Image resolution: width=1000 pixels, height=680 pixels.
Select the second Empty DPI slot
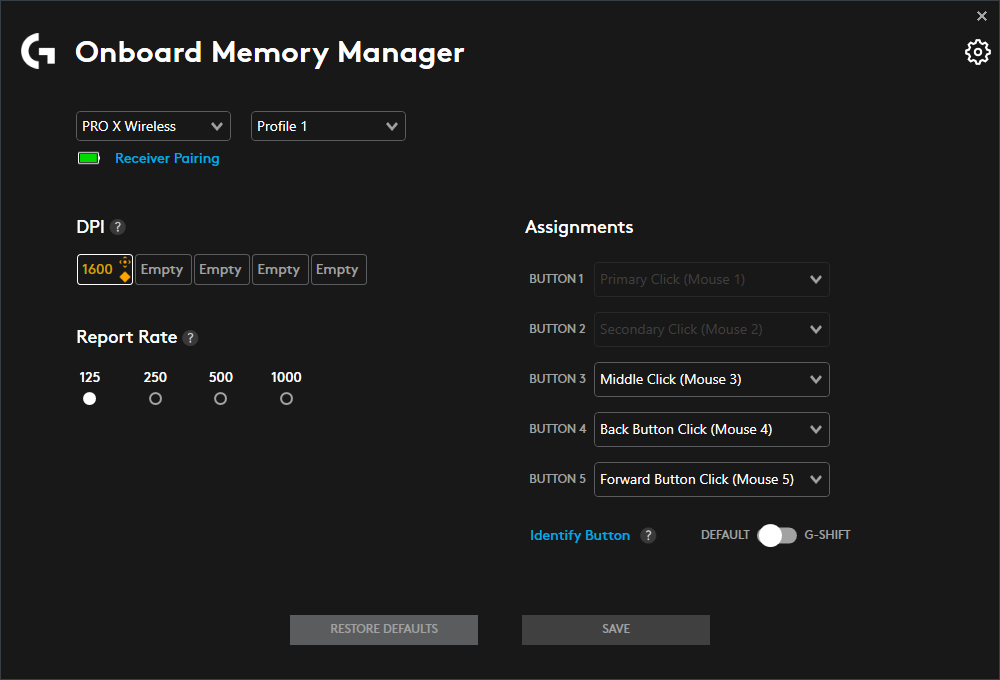pos(221,269)
